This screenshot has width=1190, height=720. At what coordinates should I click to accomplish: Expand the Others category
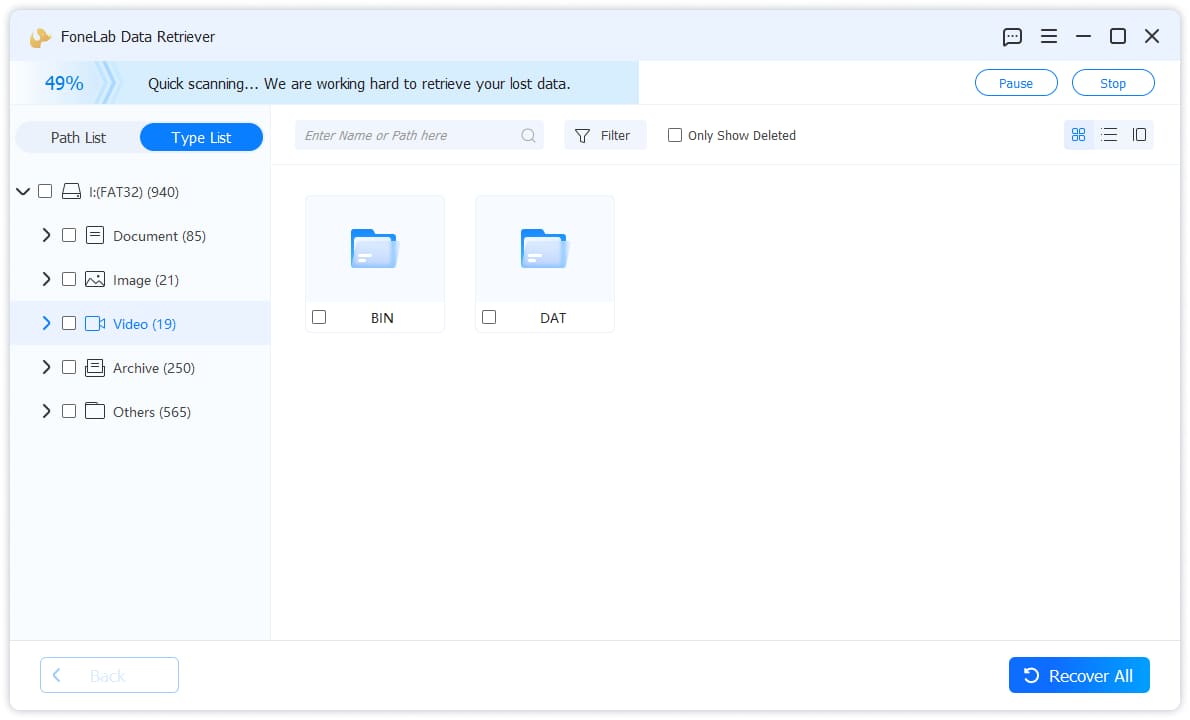(46, 411)
